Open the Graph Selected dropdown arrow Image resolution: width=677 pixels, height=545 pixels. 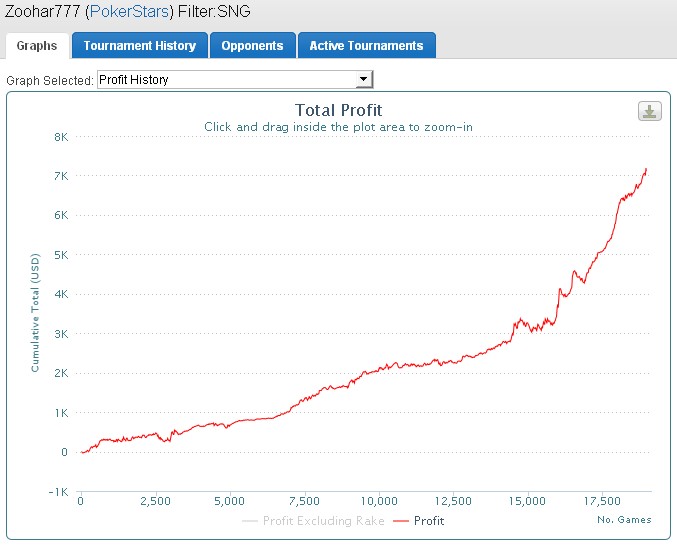point(364,79)
